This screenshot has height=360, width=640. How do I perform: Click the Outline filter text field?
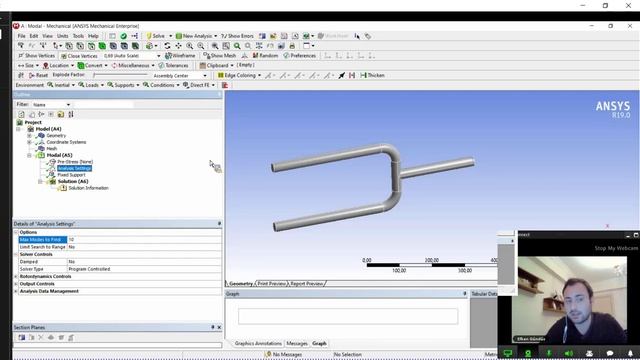pyautogui.click(x=103, y=104)
